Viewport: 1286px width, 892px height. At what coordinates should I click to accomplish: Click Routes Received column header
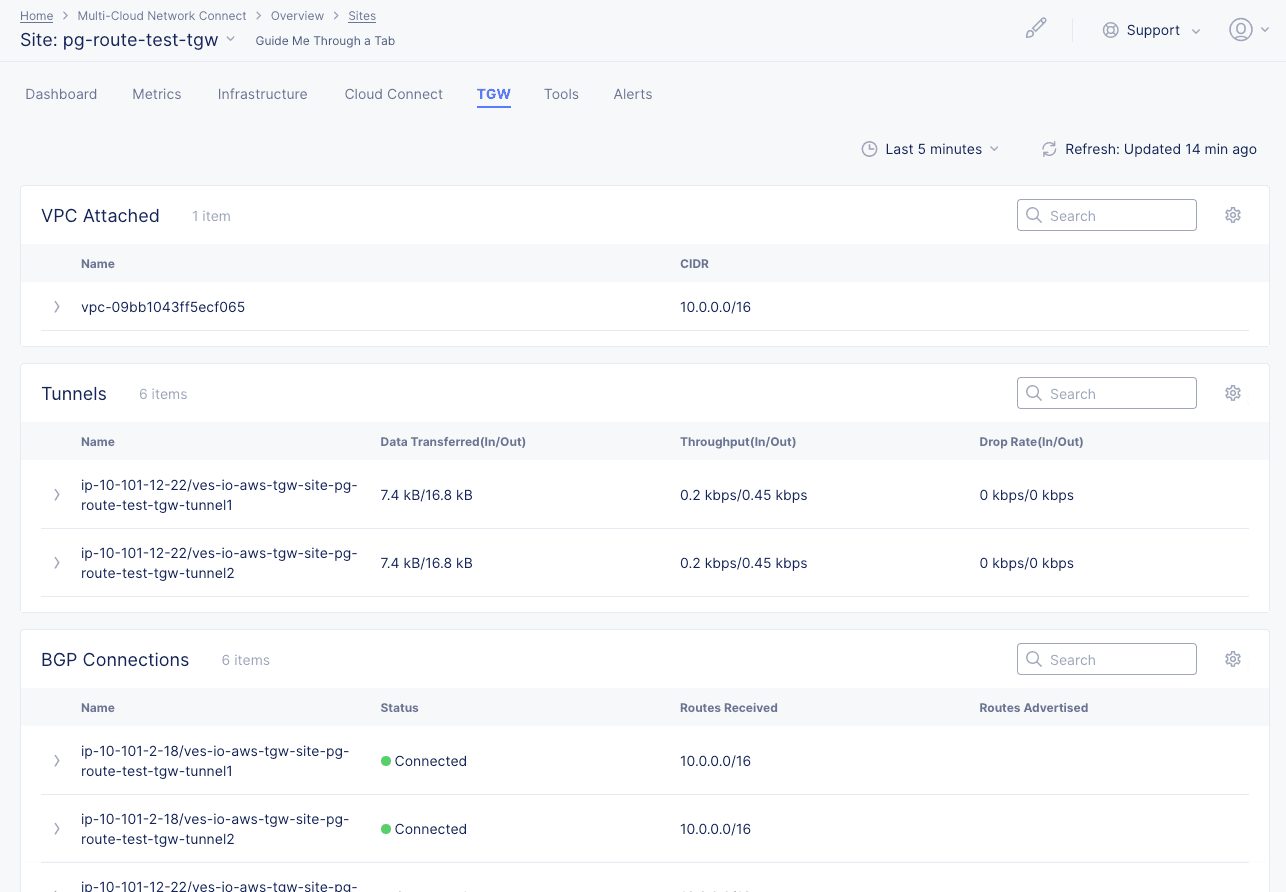pos(729,708)
